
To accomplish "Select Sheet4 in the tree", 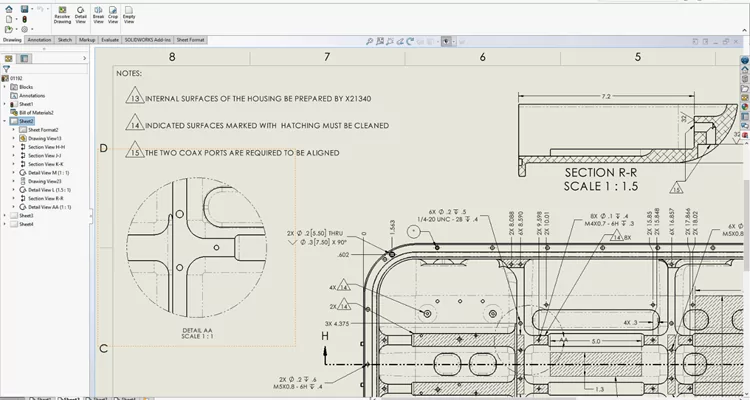I will click(22, 224).
